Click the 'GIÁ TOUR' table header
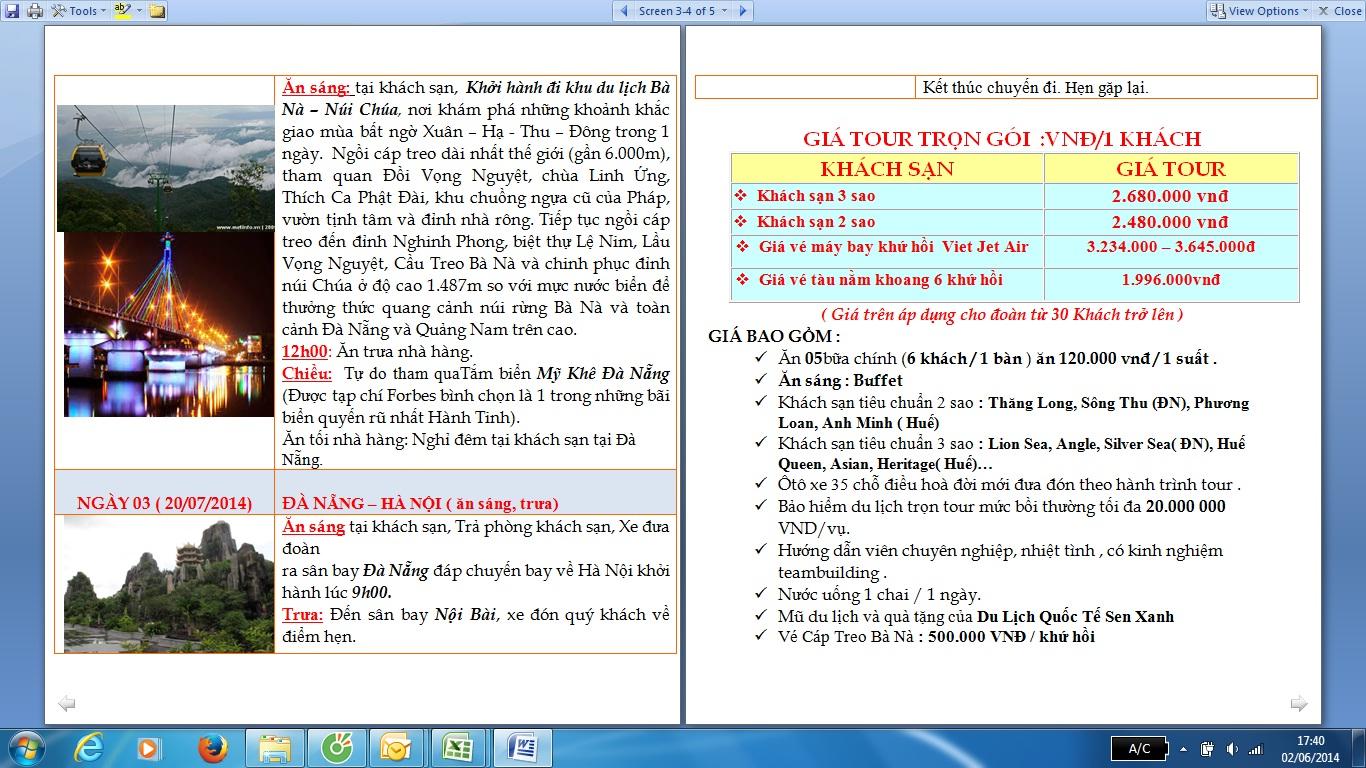The height and width of the screenshot is (768, 1366). click(1171, 168)
